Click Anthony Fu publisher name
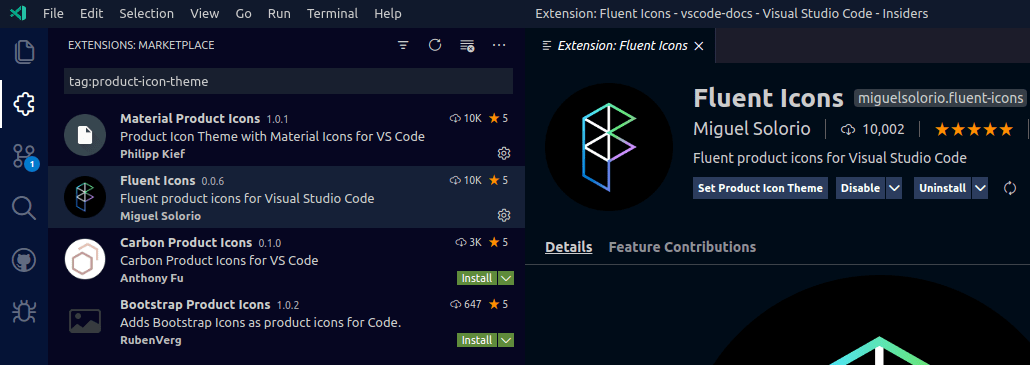The width and height of the screenshot is (1030, 365). (152, 278)
